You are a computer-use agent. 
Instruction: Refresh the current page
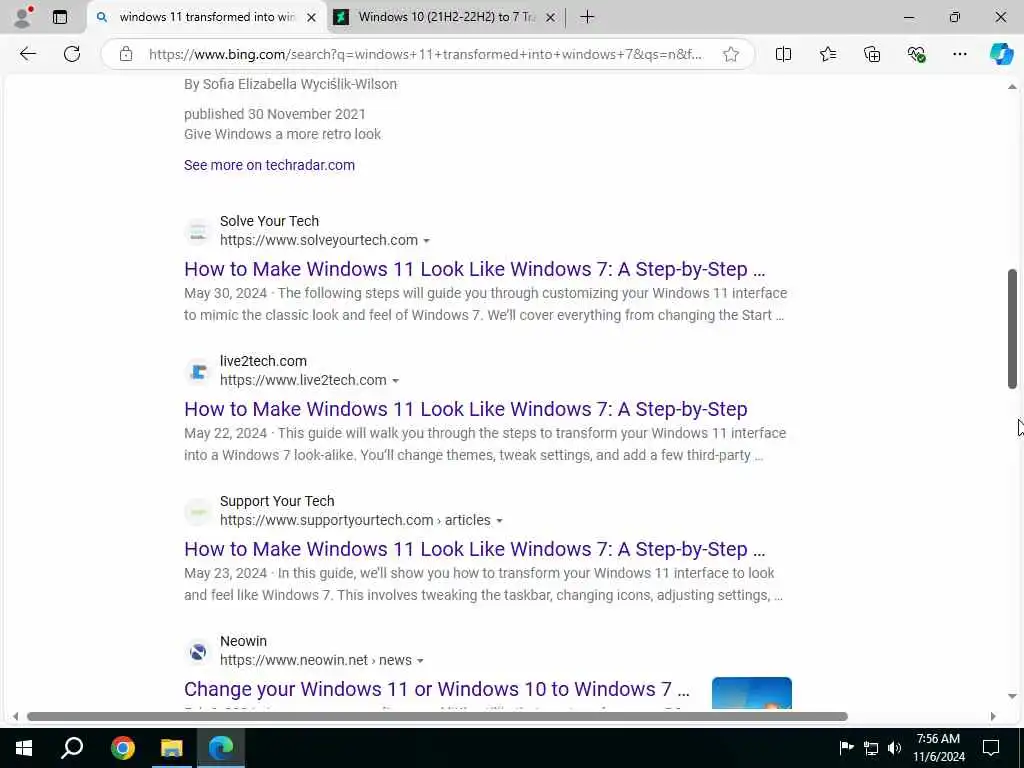pyautogui.click(x=72, y=54)
